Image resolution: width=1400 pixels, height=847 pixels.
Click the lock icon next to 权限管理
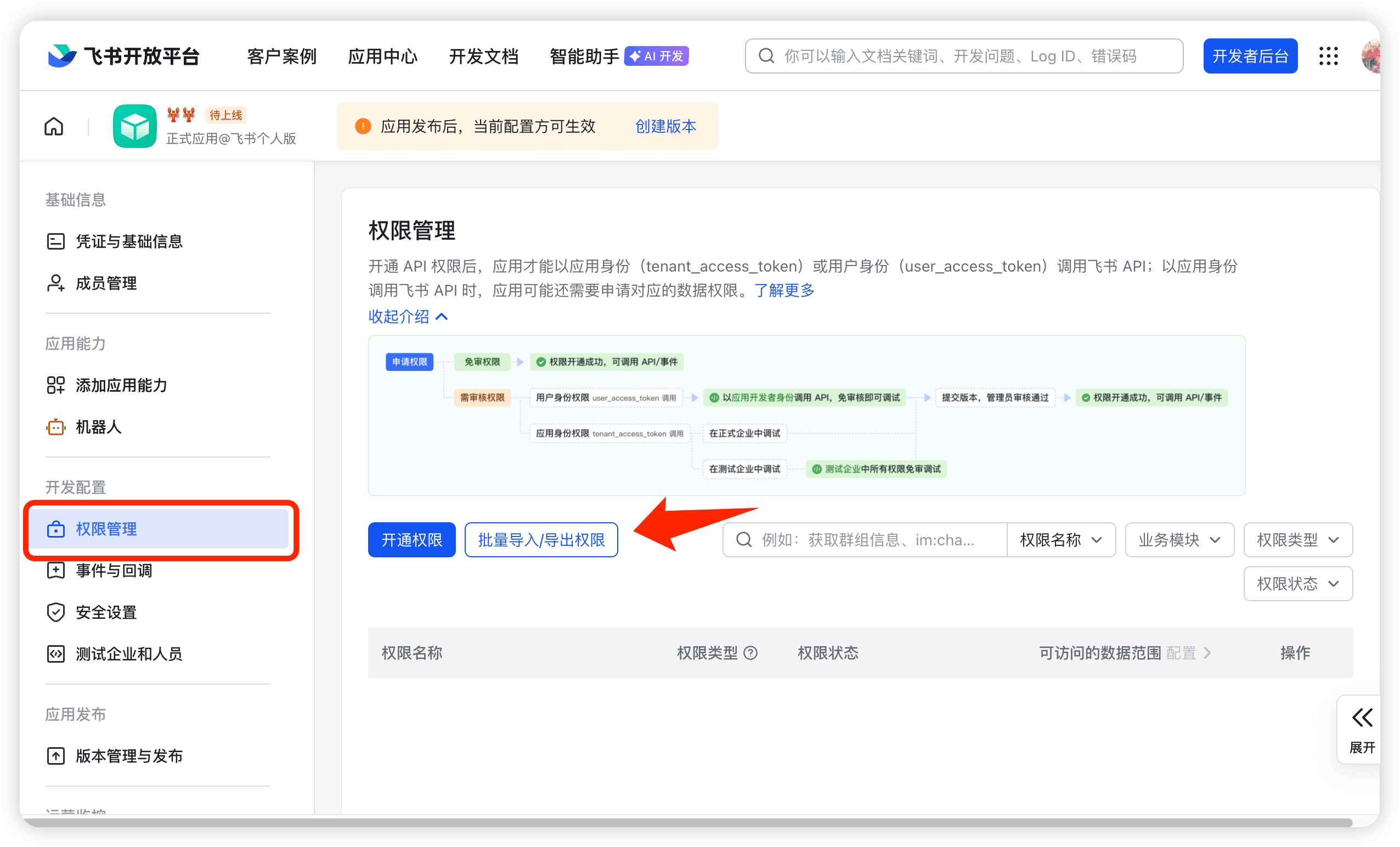pos(56,529)
